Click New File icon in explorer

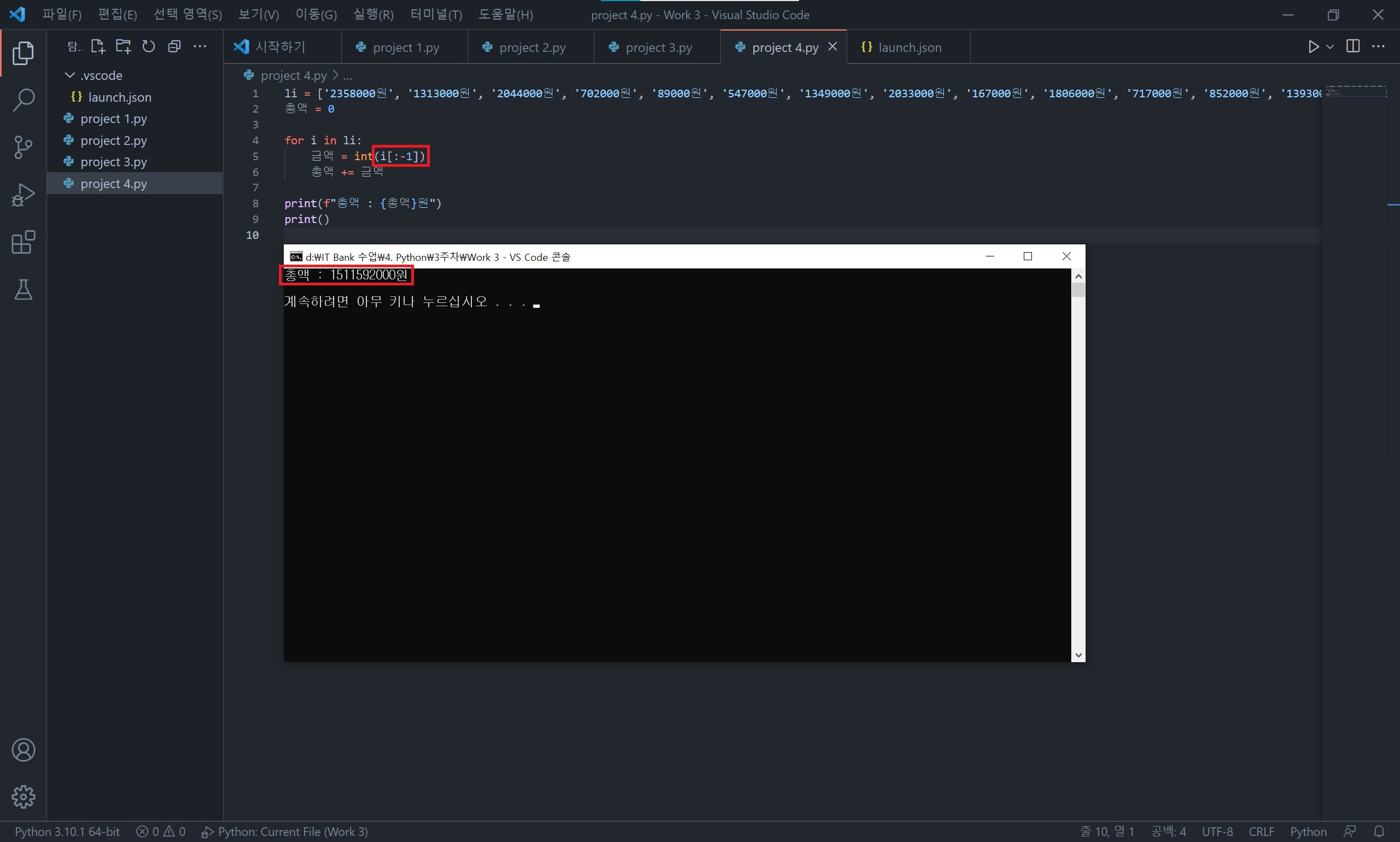click(x=98, y=46)
